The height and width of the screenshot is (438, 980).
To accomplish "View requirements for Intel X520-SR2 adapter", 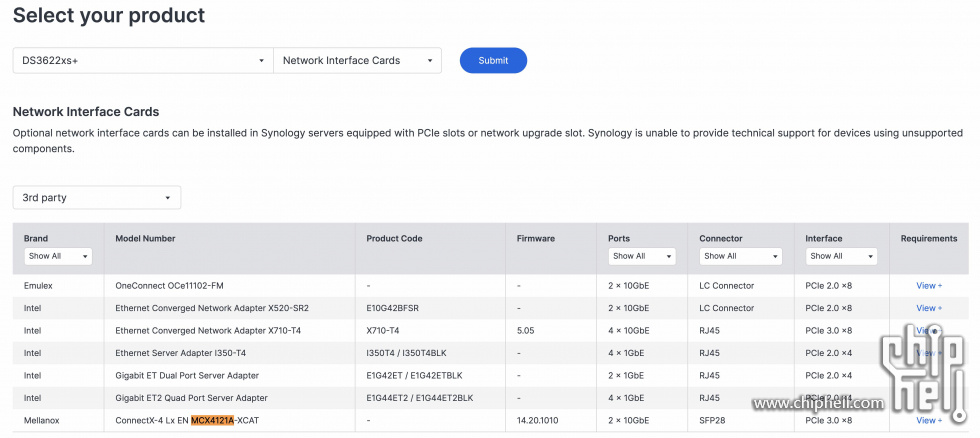I will pyautogui.click(x=929, y=308).
